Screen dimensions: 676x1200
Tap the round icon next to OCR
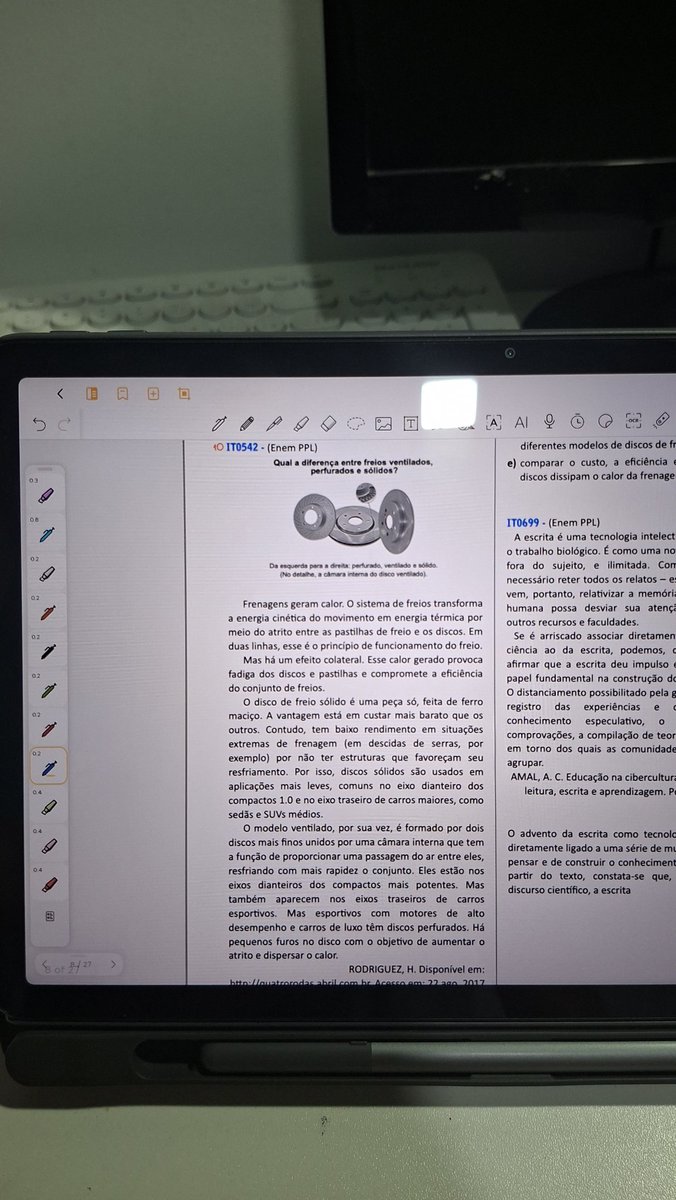point(605,421)
